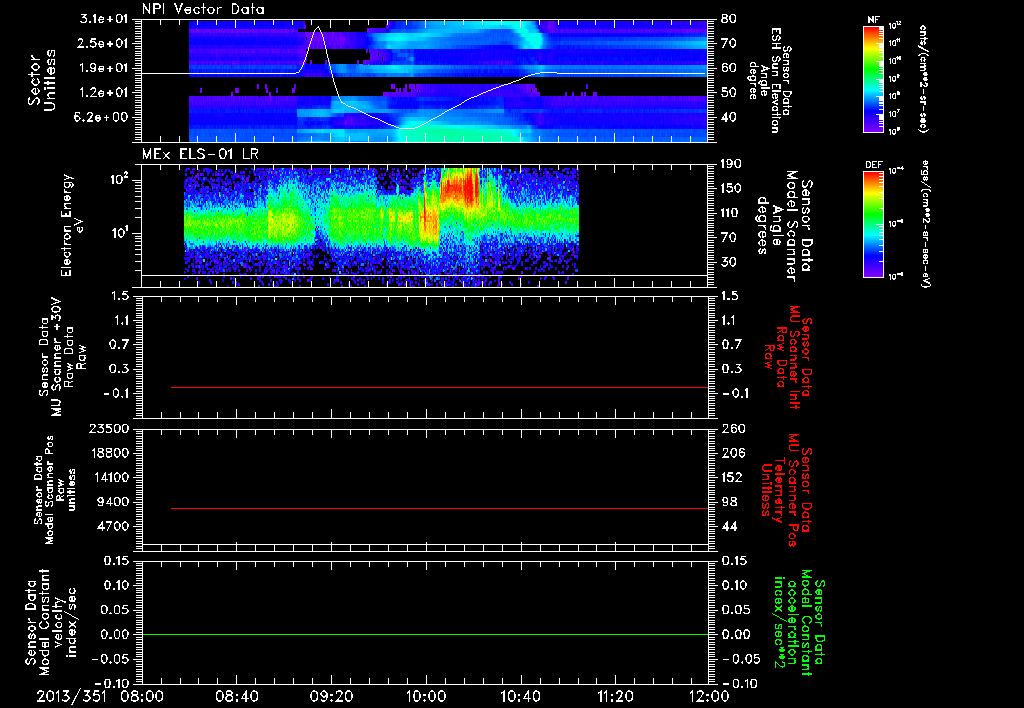Click the "Sector Unitless" axis title
The height and width of the screenshot is (708, 1024).
41,80
